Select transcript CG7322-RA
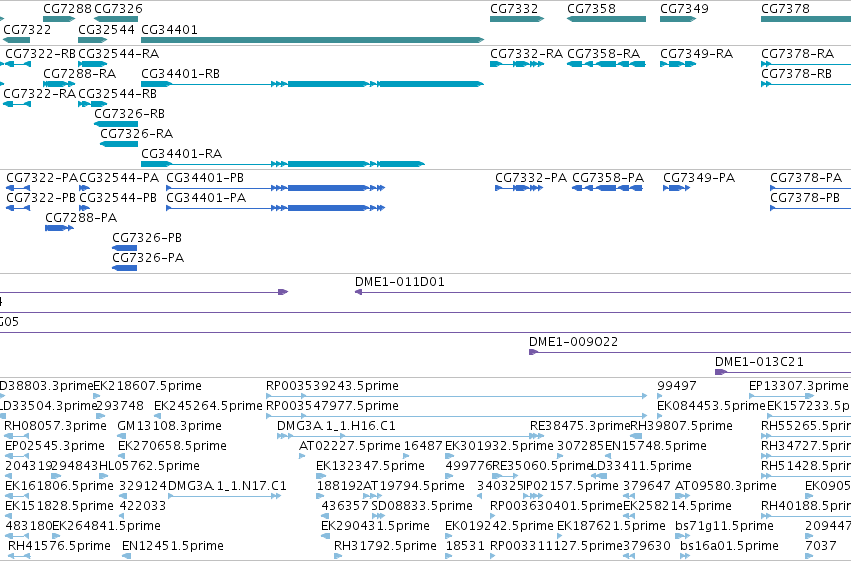This screenshot has height=561, width=851. click(39, 94)
